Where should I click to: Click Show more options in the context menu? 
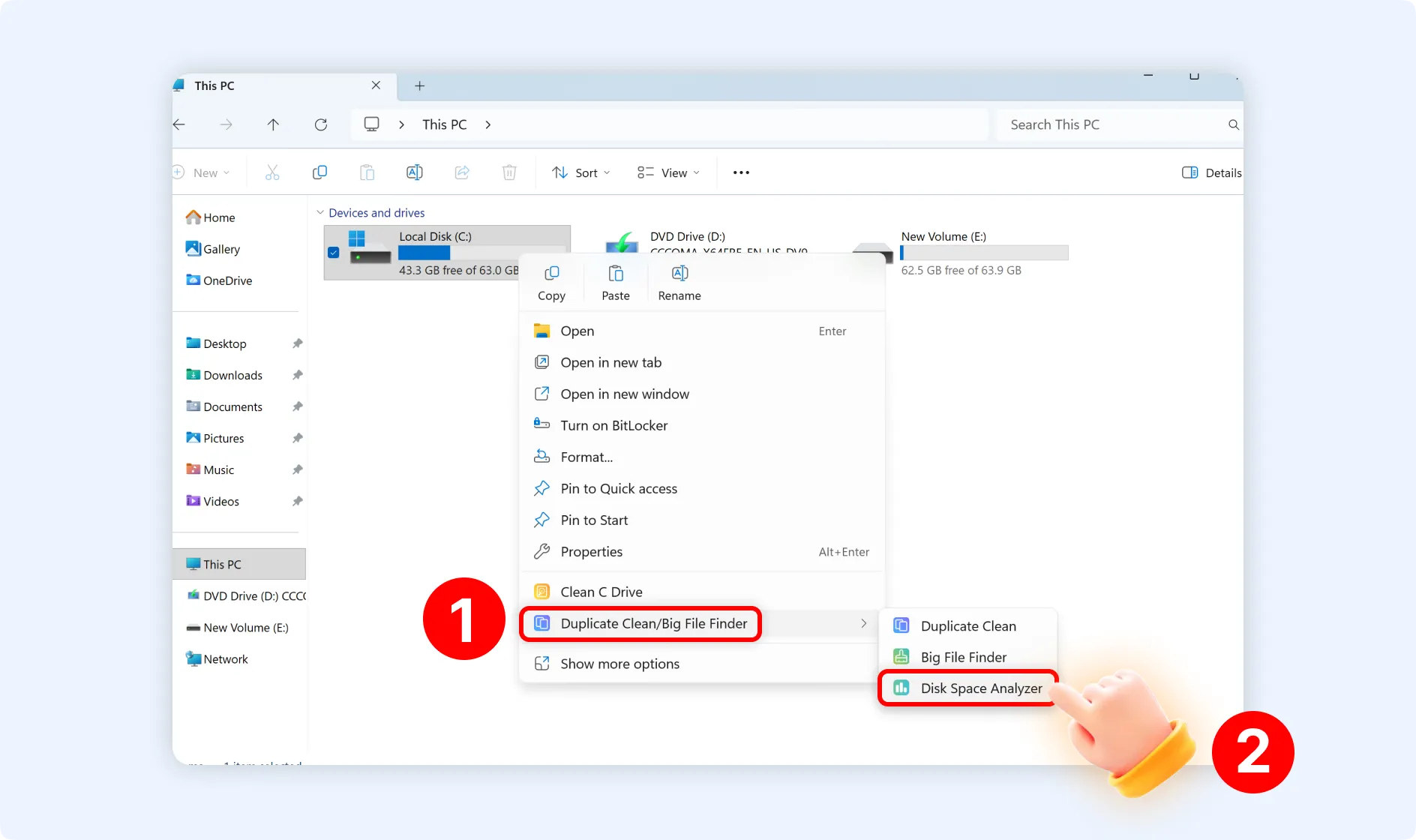point(620,663)
